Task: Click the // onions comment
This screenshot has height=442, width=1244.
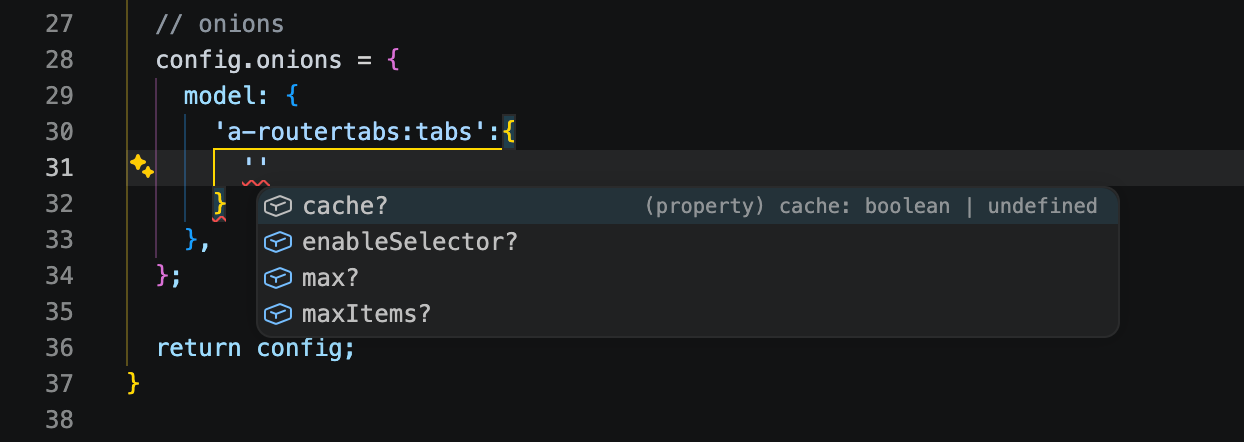Action: 220,24
